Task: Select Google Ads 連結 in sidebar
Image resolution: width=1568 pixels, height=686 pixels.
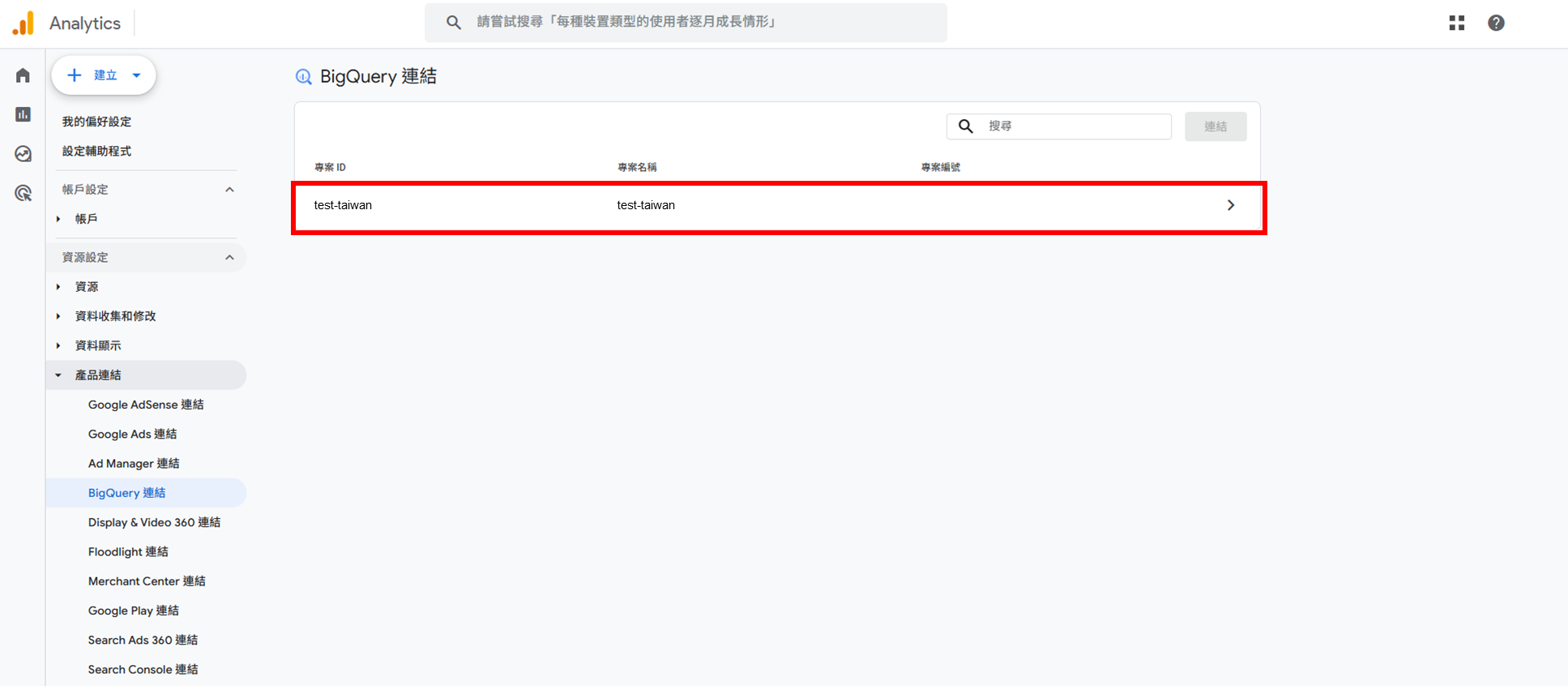Action: pyautogui.click(x=132, y=434)
